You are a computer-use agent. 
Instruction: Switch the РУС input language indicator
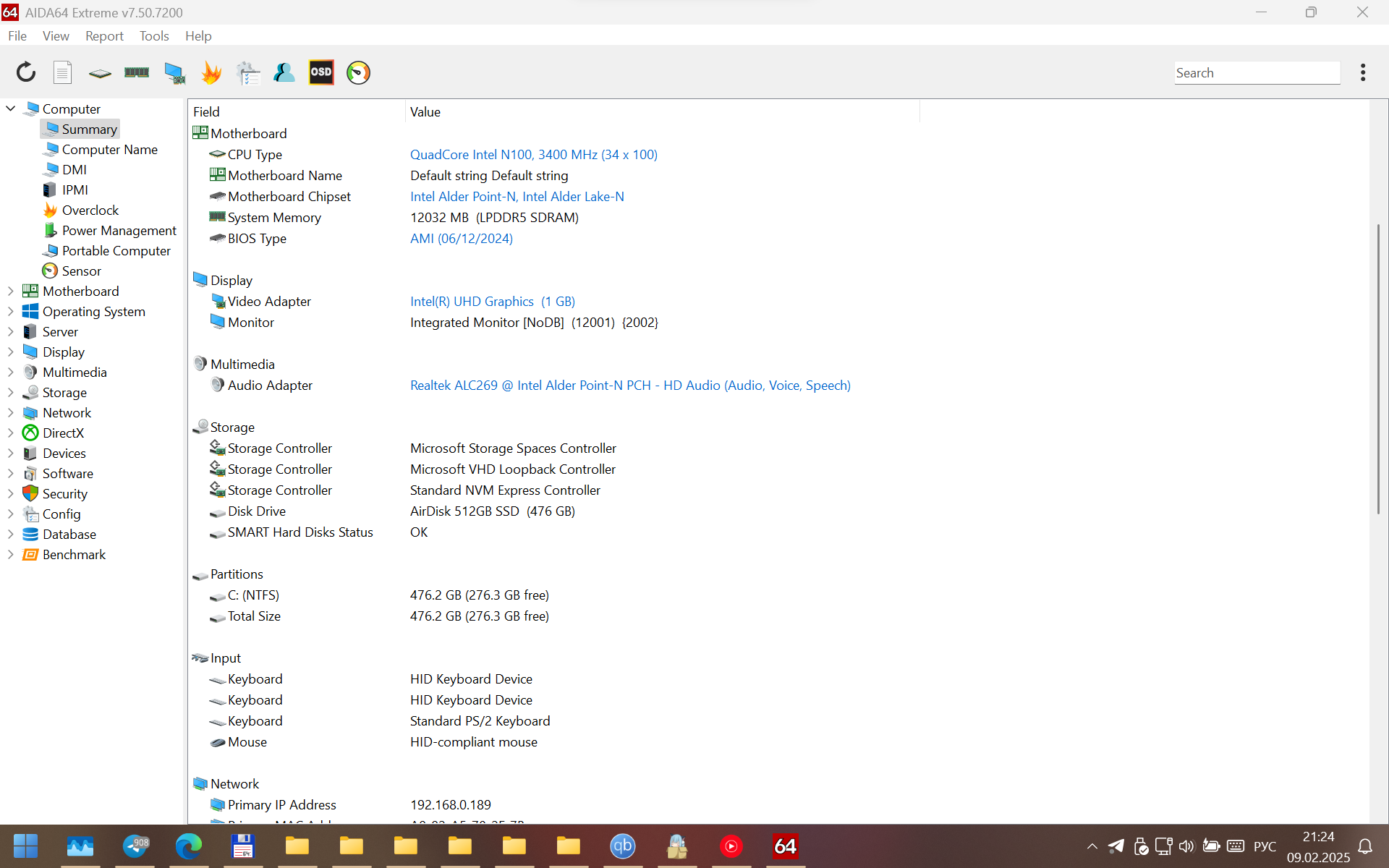tap(1265, 846)
